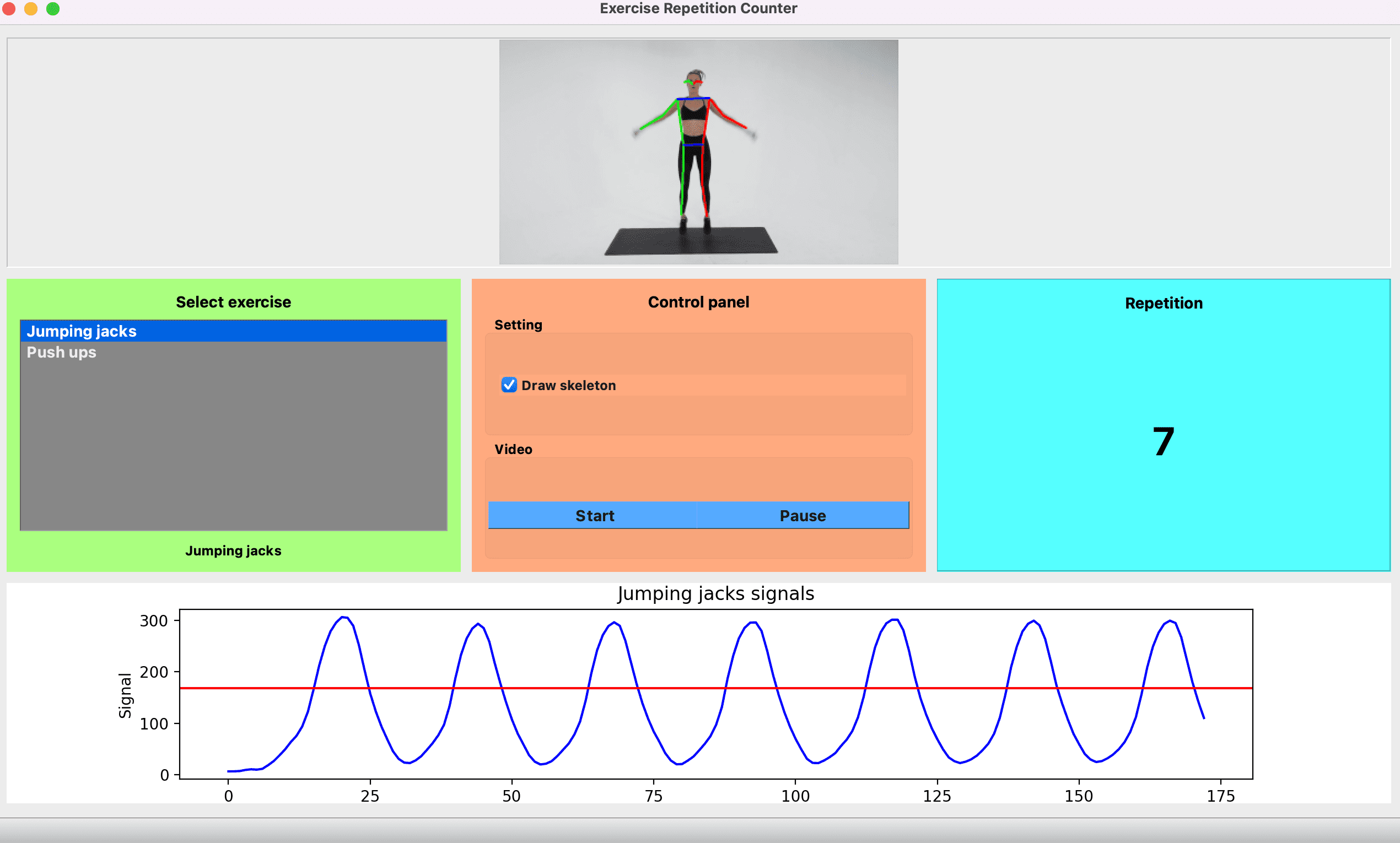Click the video preview with skeleton
This screenshot has width=1400, height=843.
pyautogui.click(x=698, y=152)
